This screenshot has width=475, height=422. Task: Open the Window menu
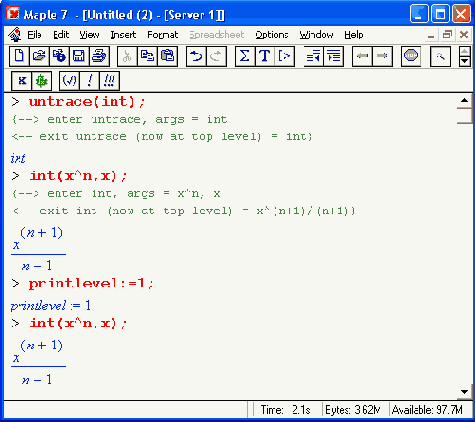point(316,35)
